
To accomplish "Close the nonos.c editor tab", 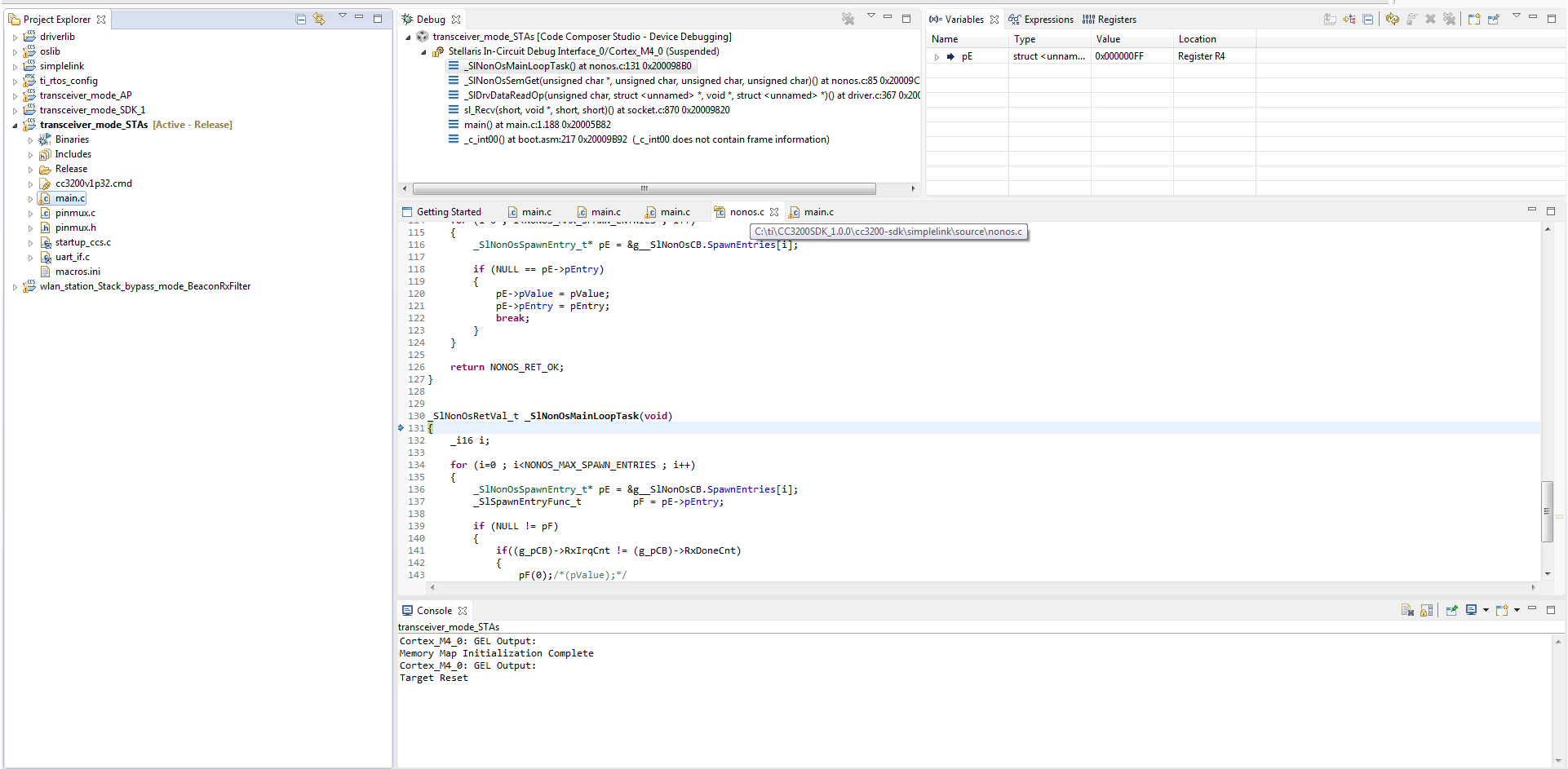I will 774,212.
